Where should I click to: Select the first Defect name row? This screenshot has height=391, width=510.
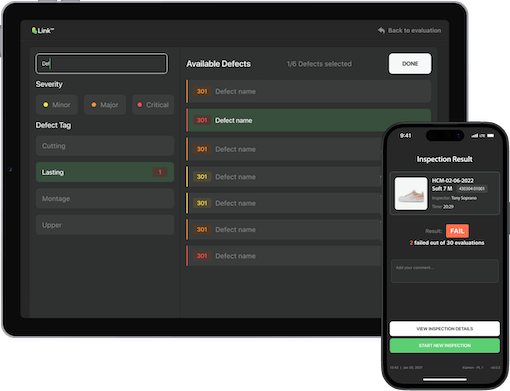point(308,91)
